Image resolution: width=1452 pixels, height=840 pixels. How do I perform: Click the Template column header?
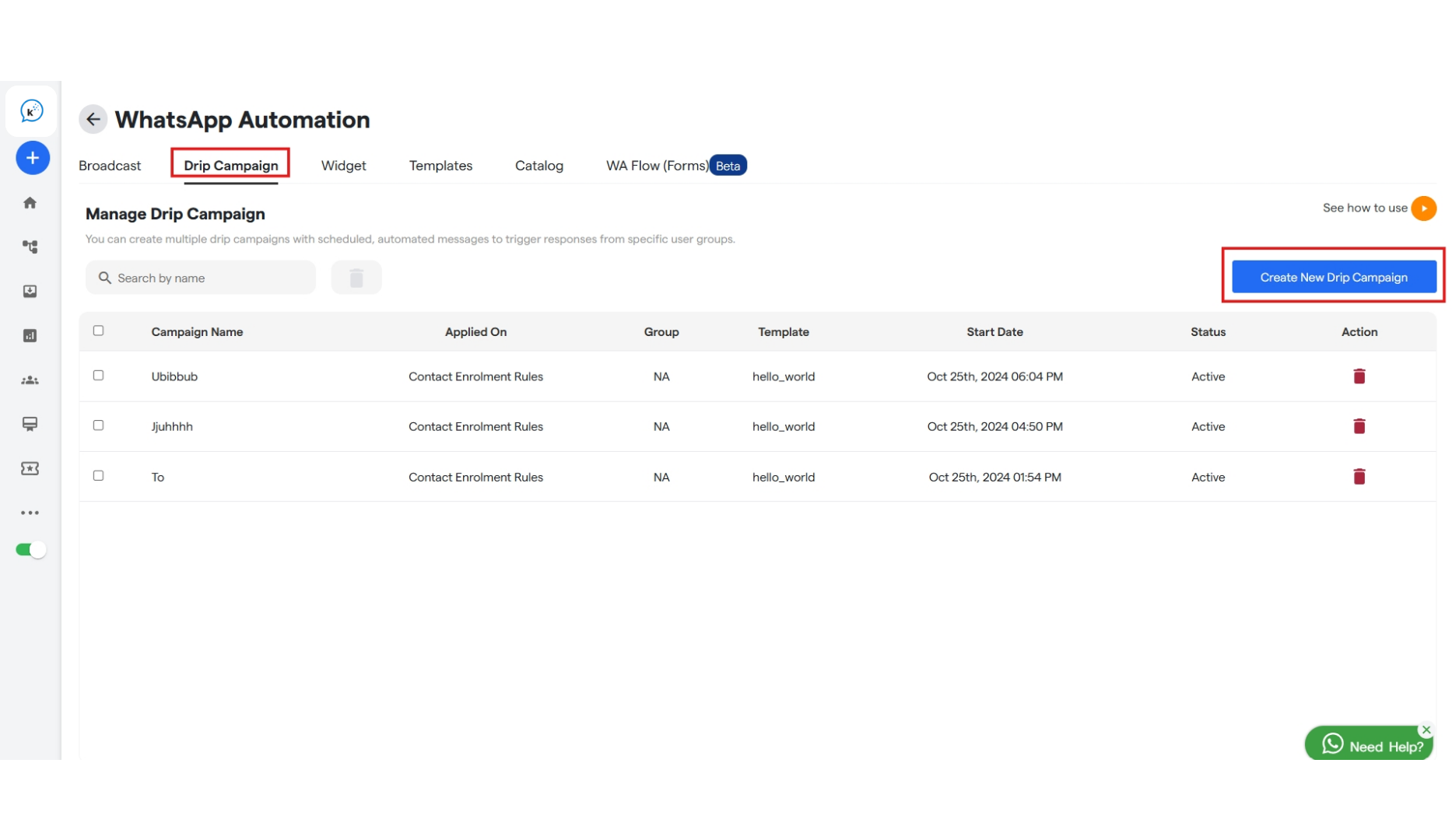[x=784, y=332]
